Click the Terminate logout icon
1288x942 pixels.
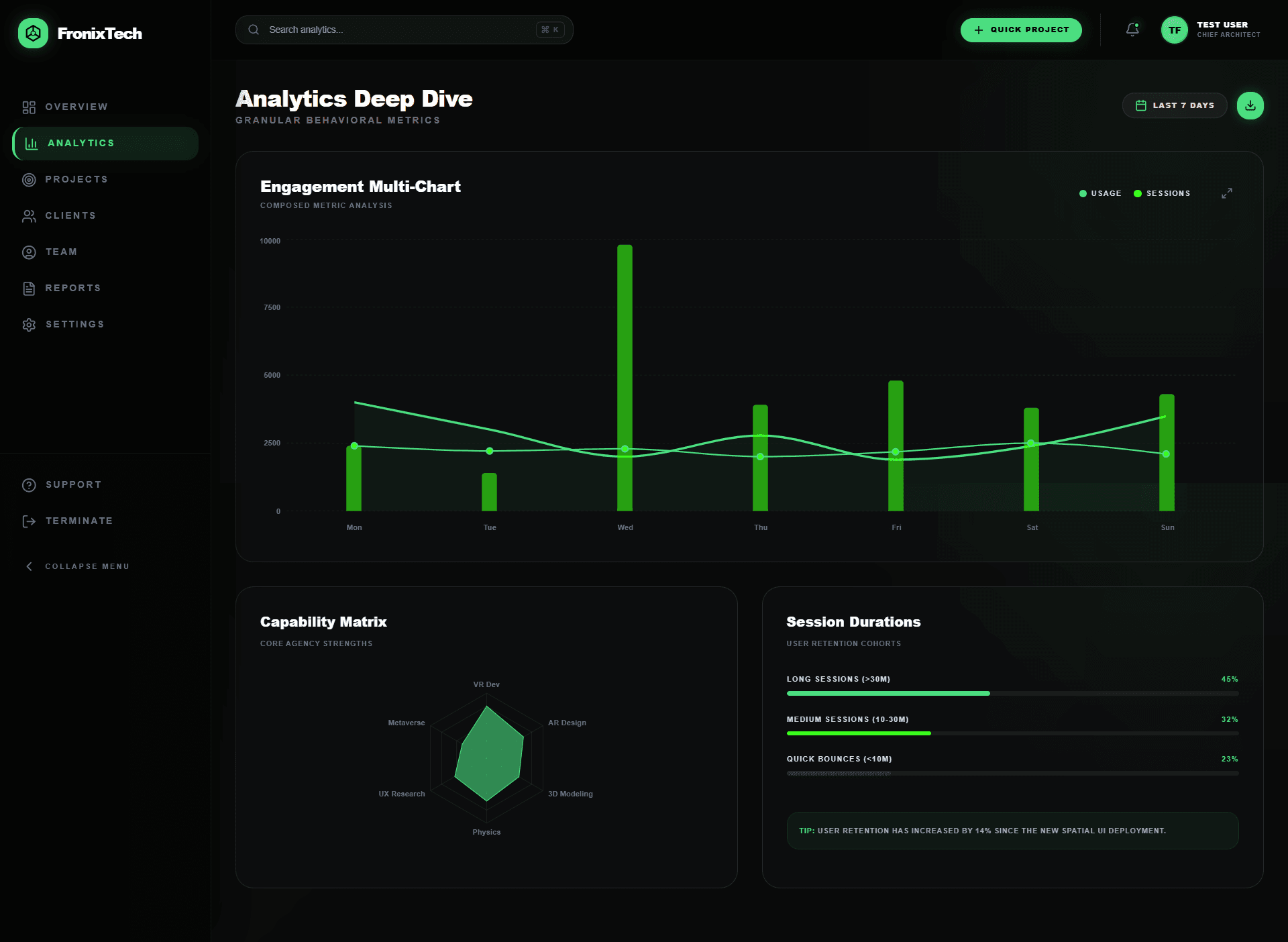coord(29,521)
